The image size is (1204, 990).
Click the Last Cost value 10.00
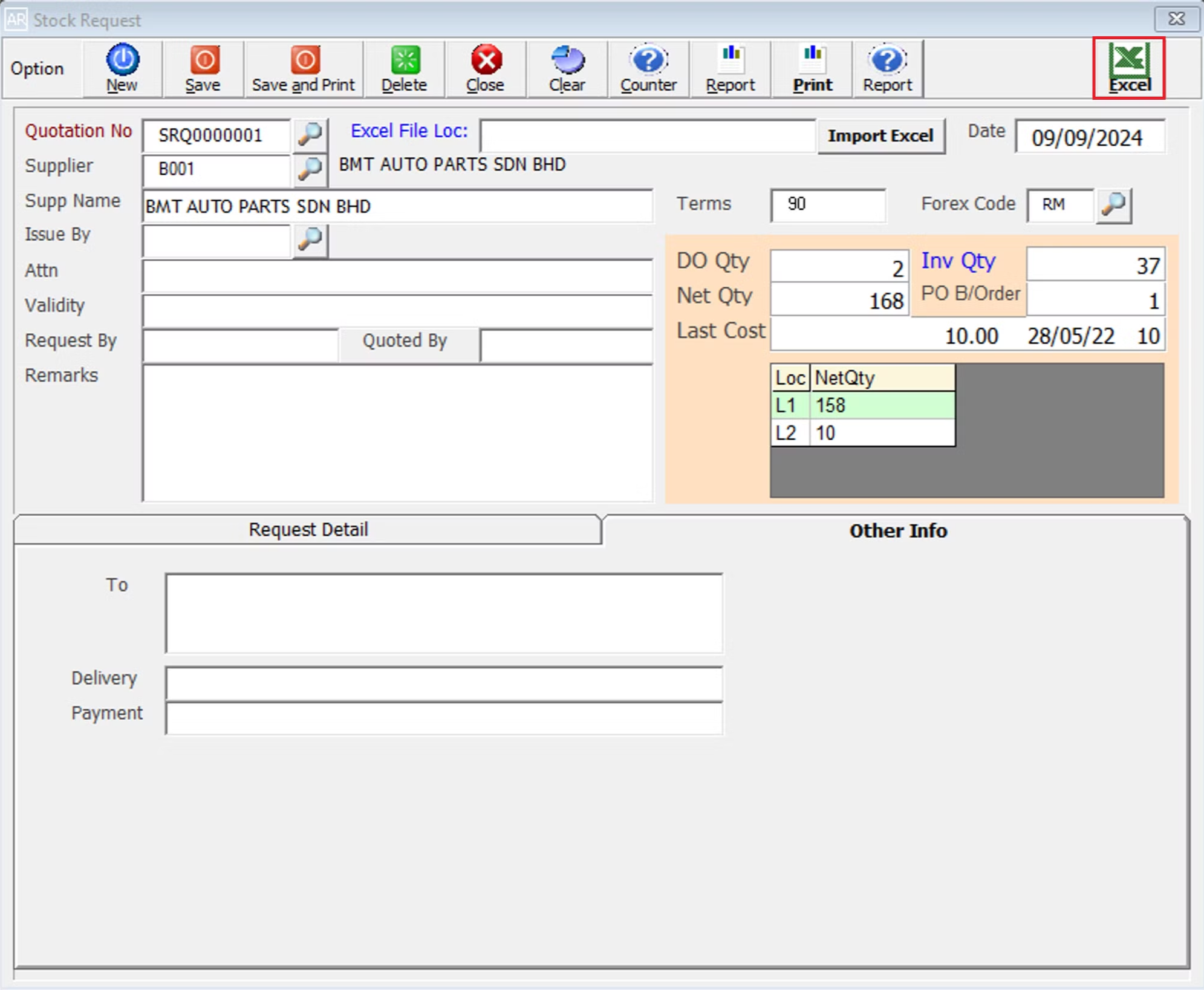click(x=971, y=336)
